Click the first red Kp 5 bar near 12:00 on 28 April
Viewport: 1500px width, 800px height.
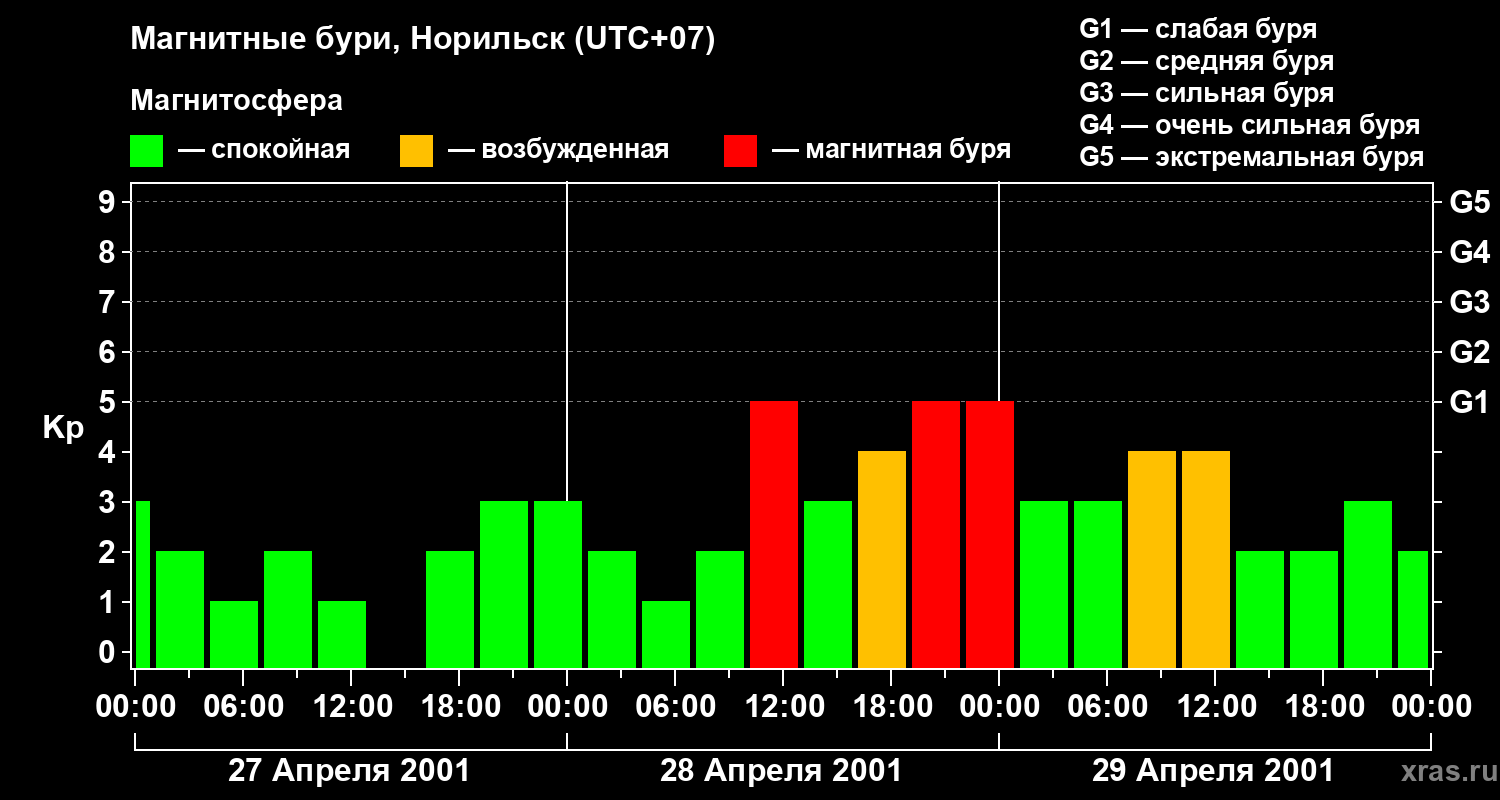coord(774,535)
